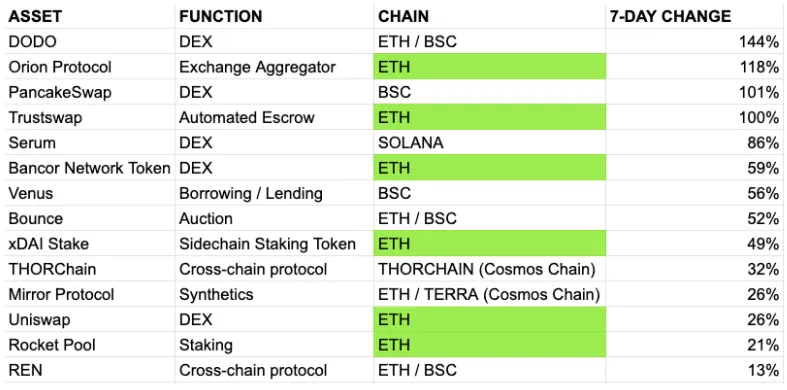Viewport: 787px width, 390px height.
Task: Select the ASSET column header cell
Action: pyautogui.click(x=89, y=17)
